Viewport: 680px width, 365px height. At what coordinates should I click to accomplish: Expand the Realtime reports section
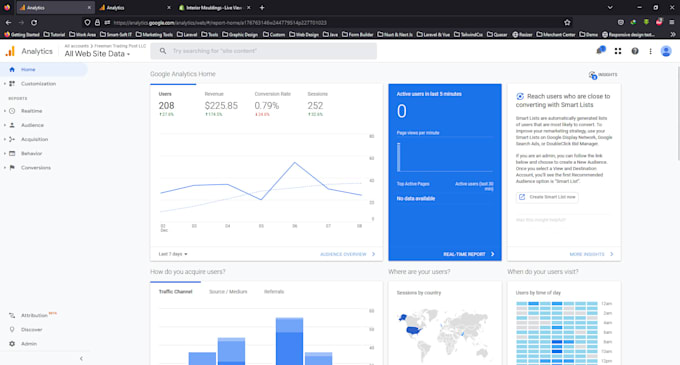(5, 111)
